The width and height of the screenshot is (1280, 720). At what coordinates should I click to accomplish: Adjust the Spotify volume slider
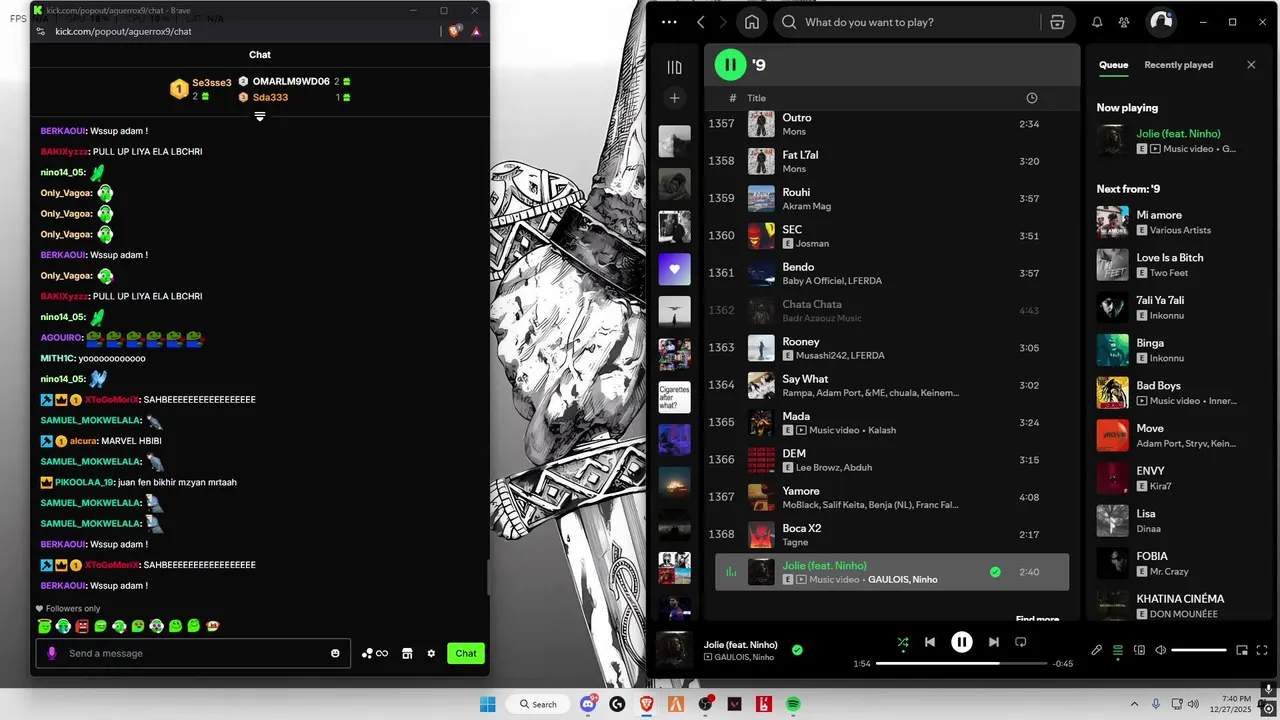pos(1199,650)
